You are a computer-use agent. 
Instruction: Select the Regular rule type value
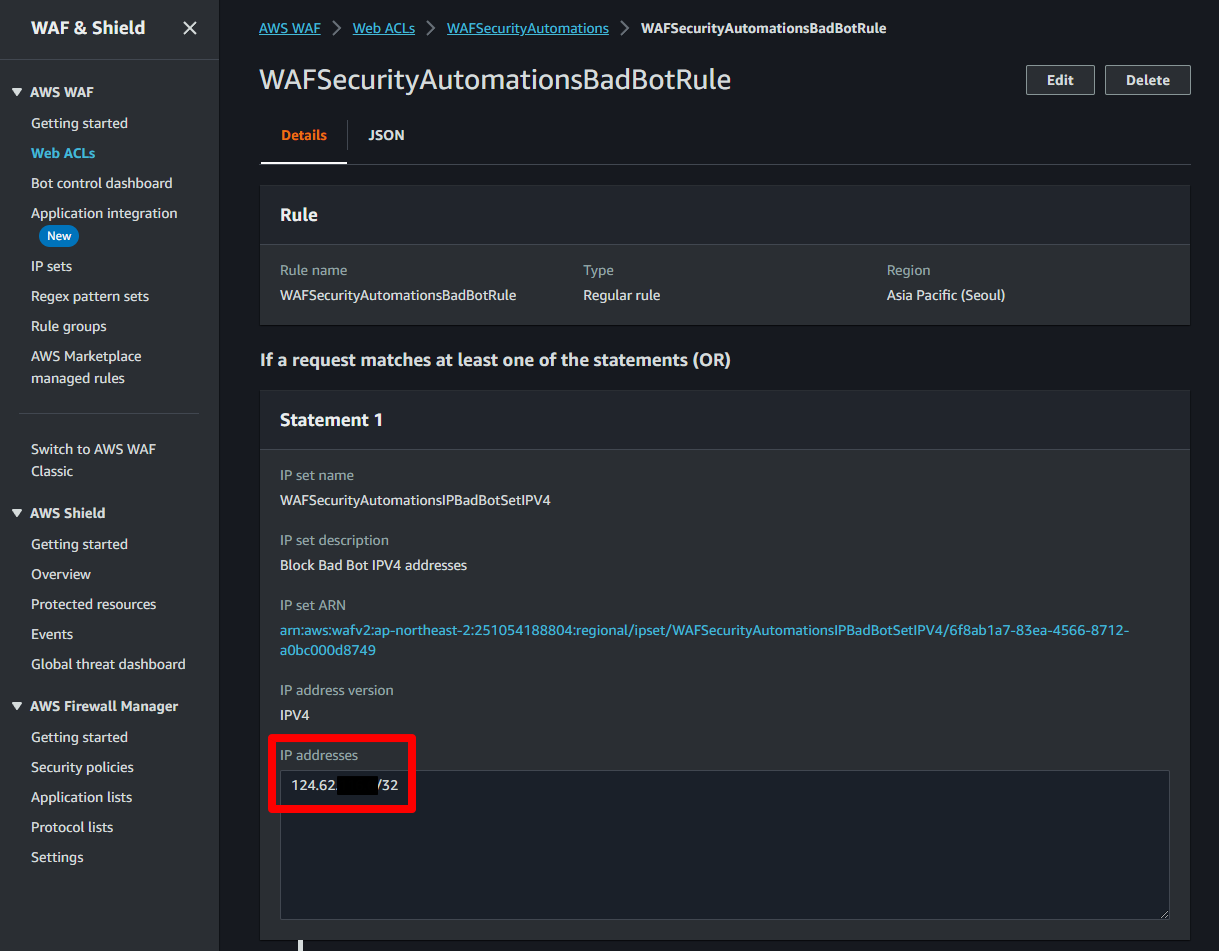click(x=622, y=295)
